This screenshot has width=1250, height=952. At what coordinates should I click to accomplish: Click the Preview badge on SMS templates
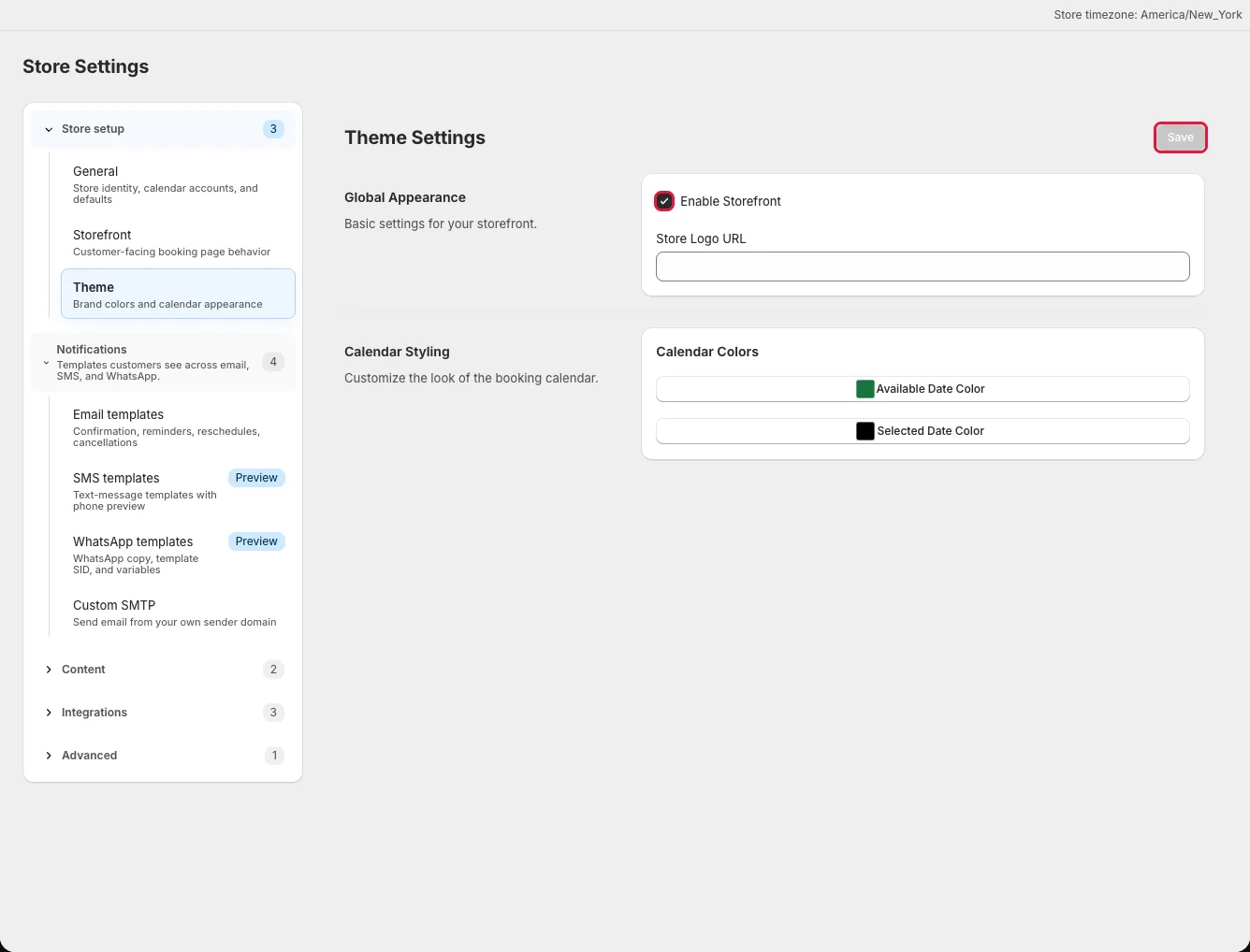tap(256, 478)
